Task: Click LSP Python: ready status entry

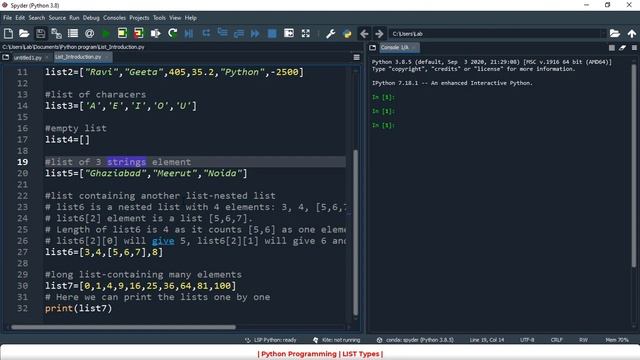Action: tap(271, 340)
